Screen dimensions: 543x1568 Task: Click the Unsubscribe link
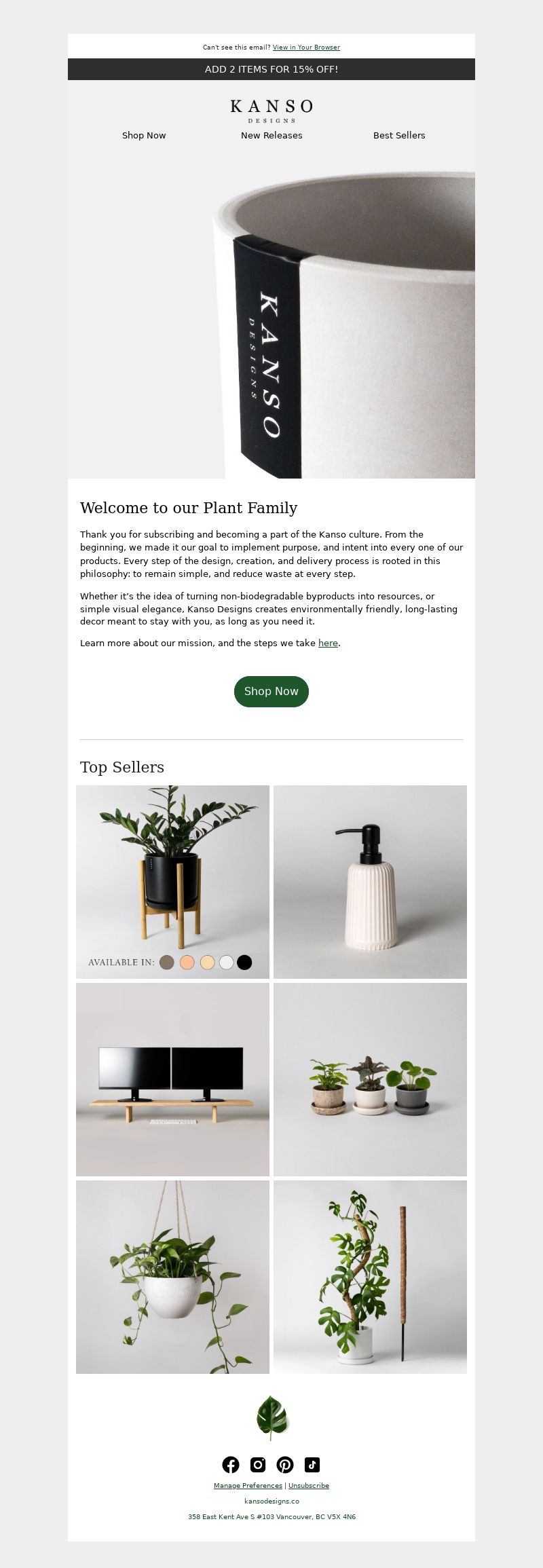click(x=309, y=1485)
